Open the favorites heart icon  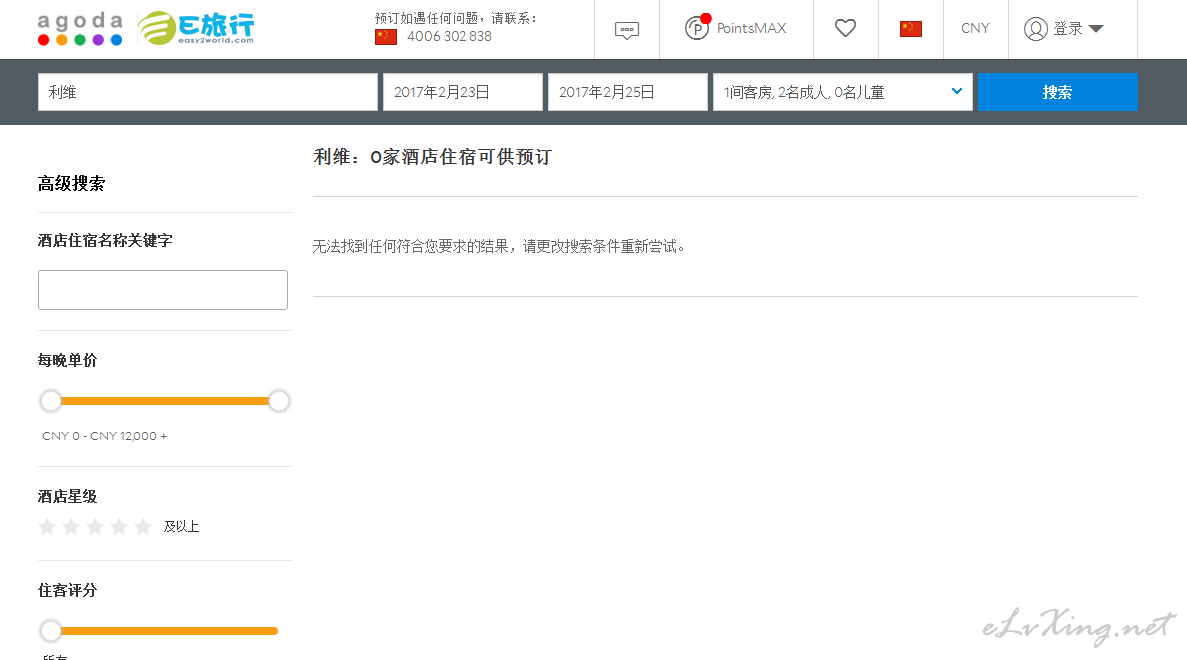pos(846,28)
